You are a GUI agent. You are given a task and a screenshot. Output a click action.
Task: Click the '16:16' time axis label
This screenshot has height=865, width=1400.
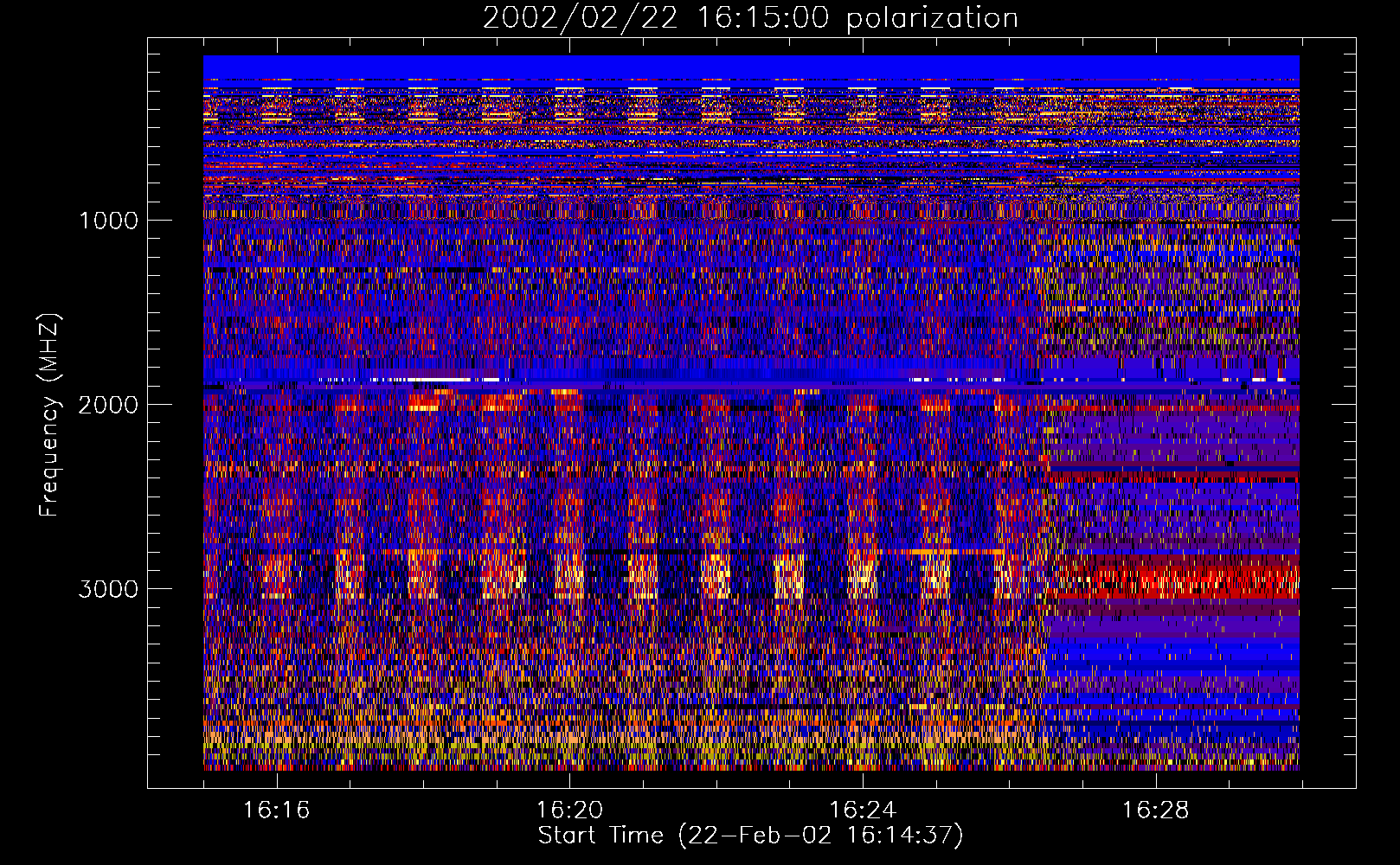[x=276, y=811]
